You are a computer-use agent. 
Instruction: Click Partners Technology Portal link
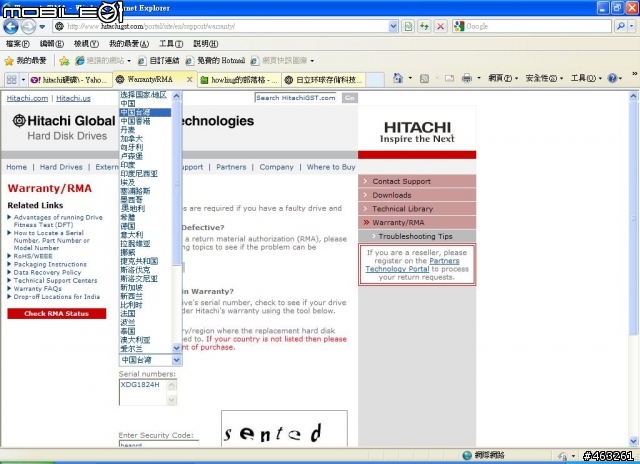[x=412, y=265]
